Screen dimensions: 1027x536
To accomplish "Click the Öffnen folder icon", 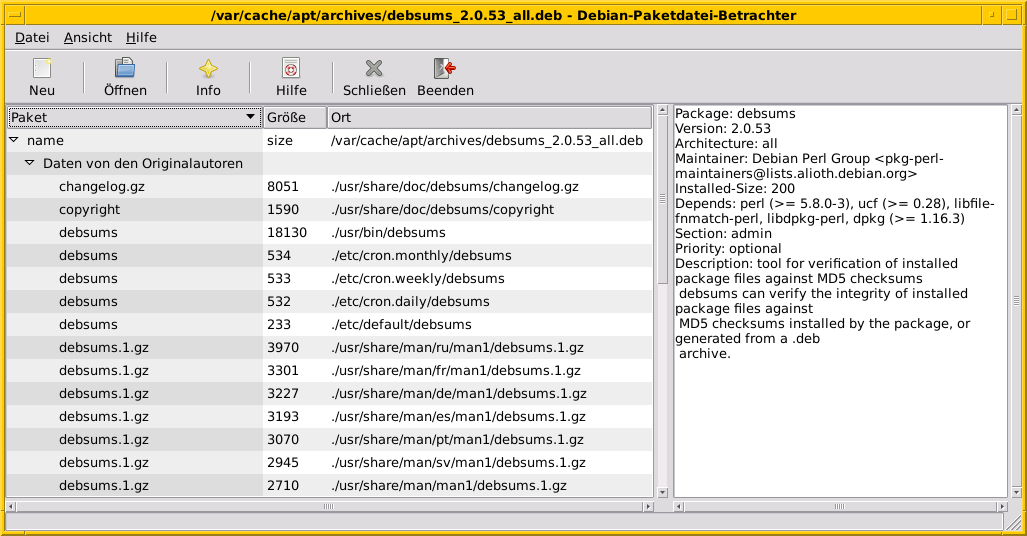I will click(124, 68).
